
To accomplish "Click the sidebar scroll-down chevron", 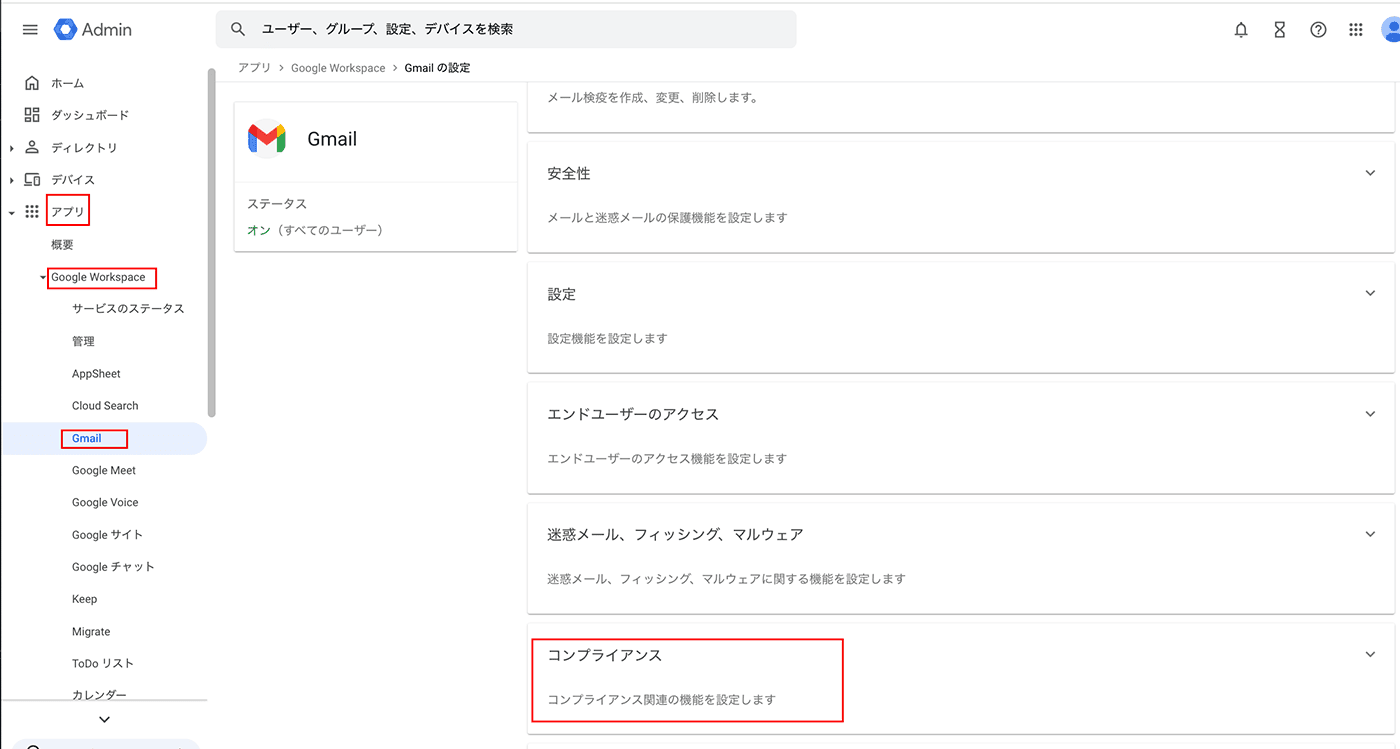I will click(x=104, y=719).
